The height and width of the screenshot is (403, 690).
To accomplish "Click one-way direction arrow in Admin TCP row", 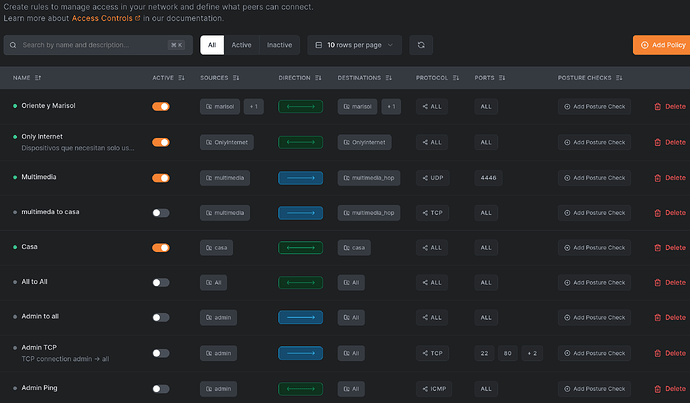I will 300,353.
